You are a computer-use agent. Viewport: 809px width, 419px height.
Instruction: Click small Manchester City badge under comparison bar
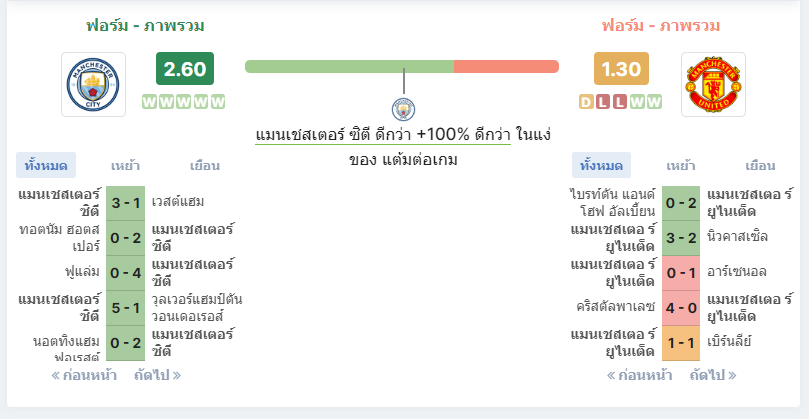coord(403,109)
